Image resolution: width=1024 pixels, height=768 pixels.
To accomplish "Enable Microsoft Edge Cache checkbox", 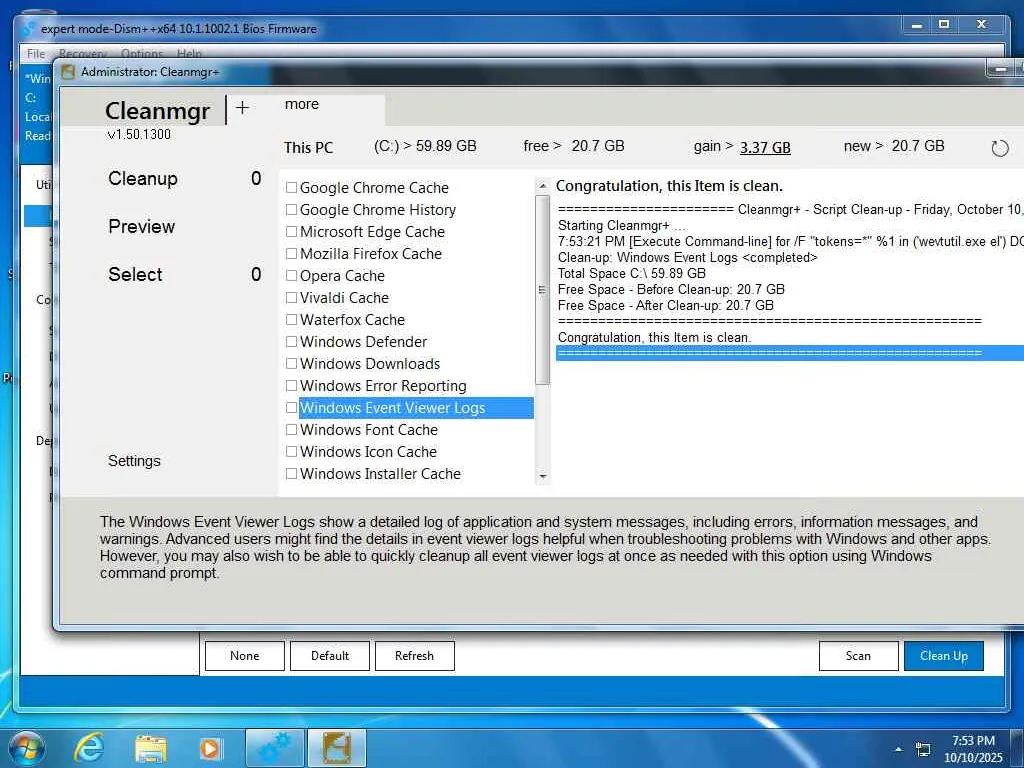I will (291, 232).
